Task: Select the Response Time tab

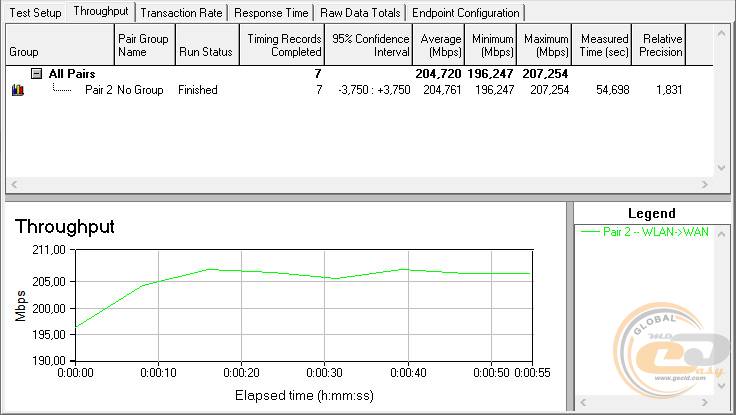Action: pos(273,13)
